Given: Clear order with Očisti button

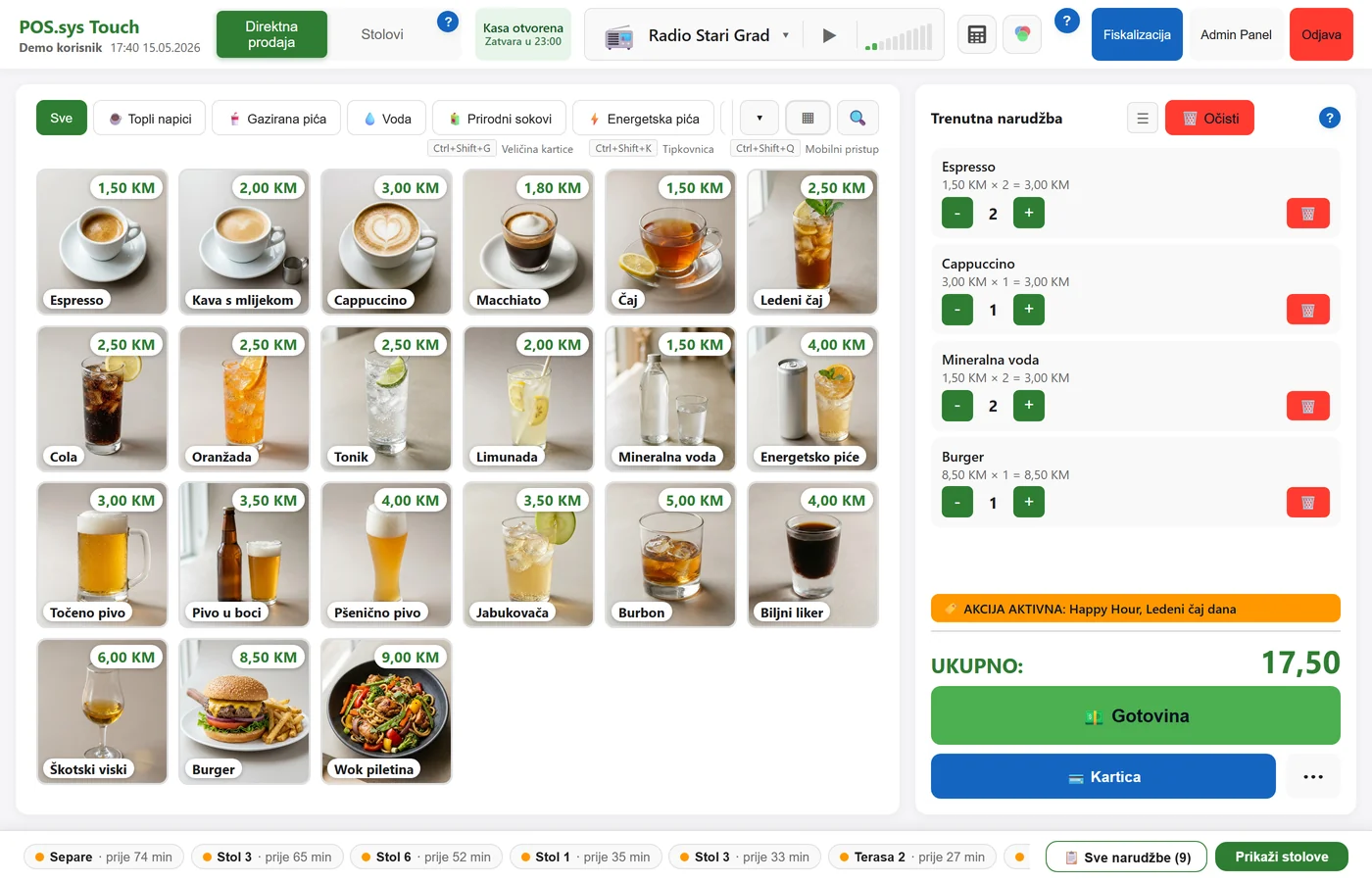Looking at the screenshot, I should (1209, 119).
